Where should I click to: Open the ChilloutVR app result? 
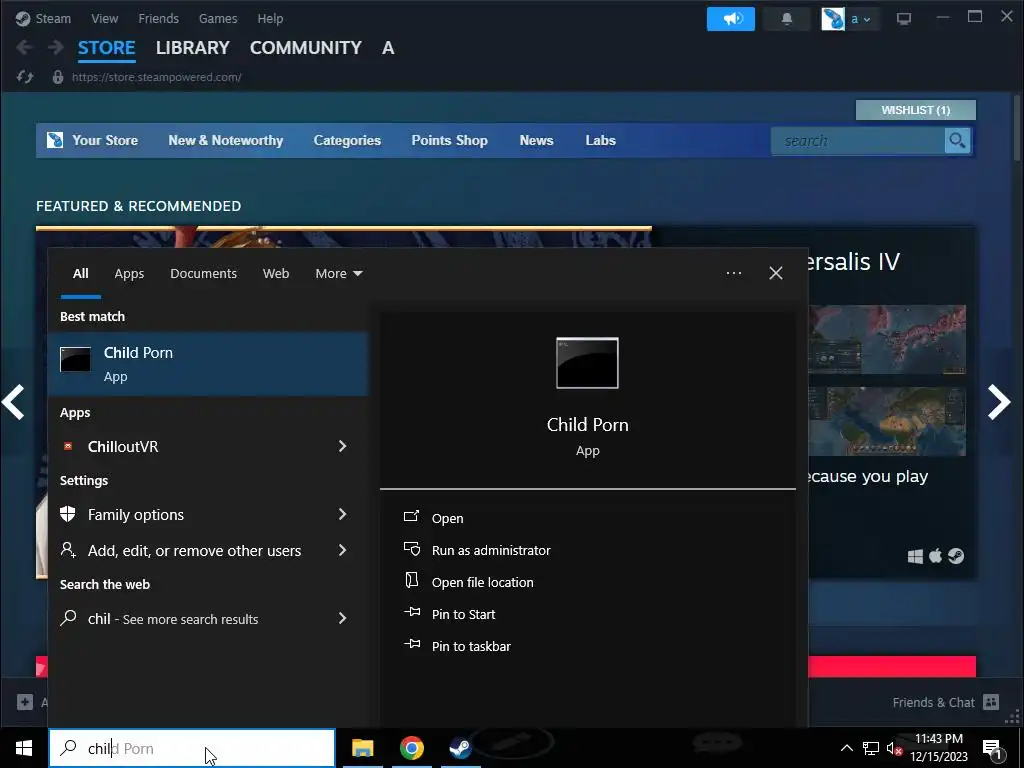point(208,446)
